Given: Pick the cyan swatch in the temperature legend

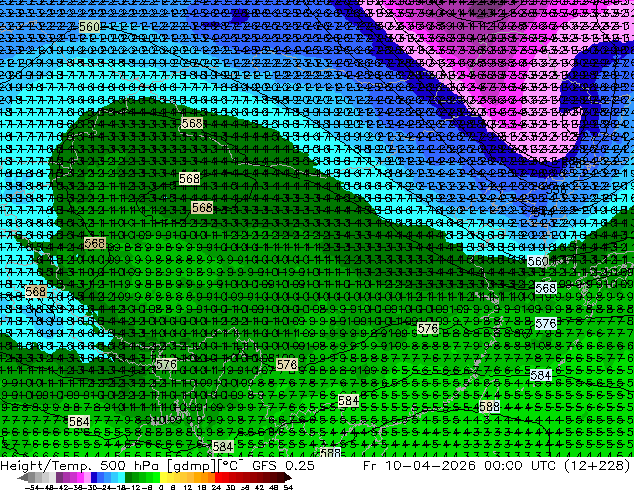Looking at the screenshot, I should (x=121, y=477).
